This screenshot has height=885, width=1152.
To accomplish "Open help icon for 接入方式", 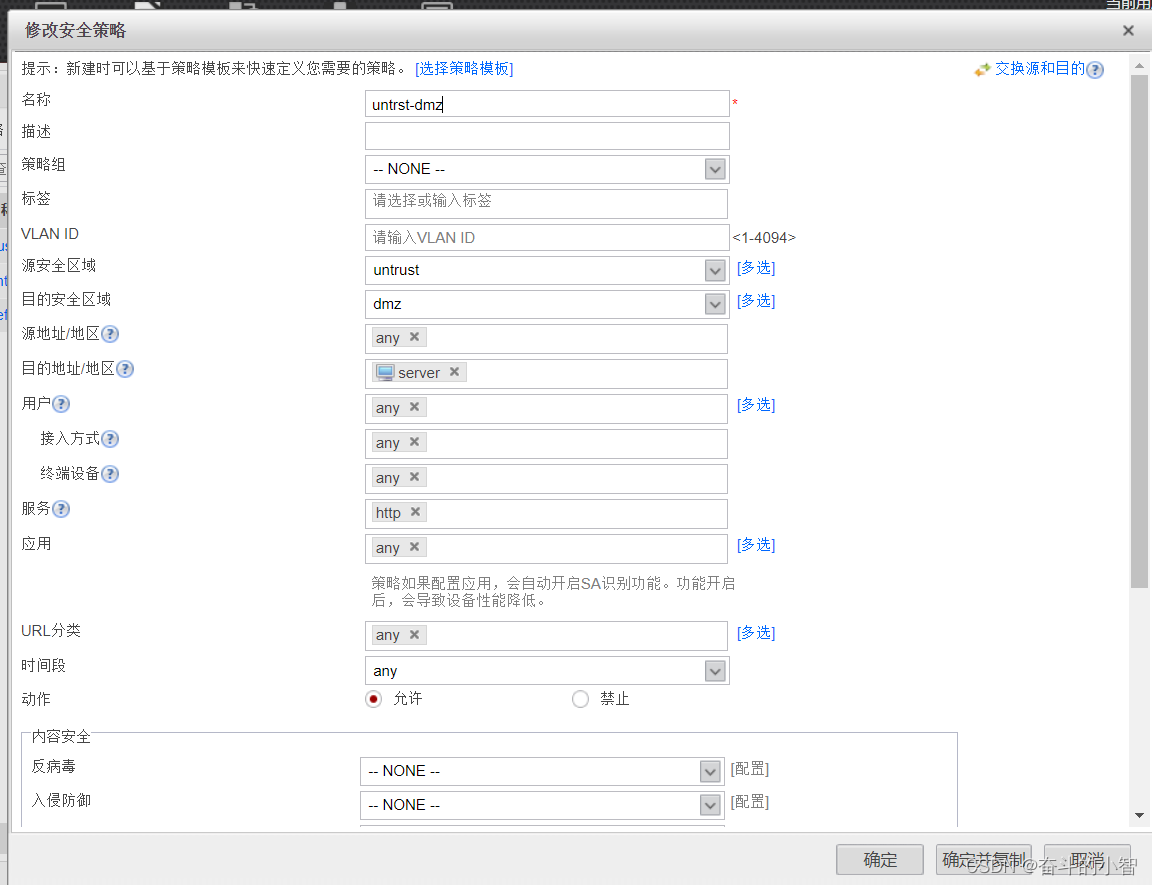I will (110, 439).
